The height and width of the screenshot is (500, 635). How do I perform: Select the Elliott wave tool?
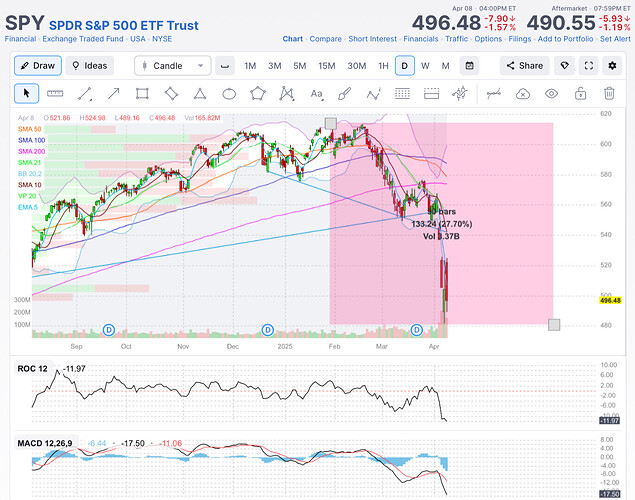tap(373, 94)
